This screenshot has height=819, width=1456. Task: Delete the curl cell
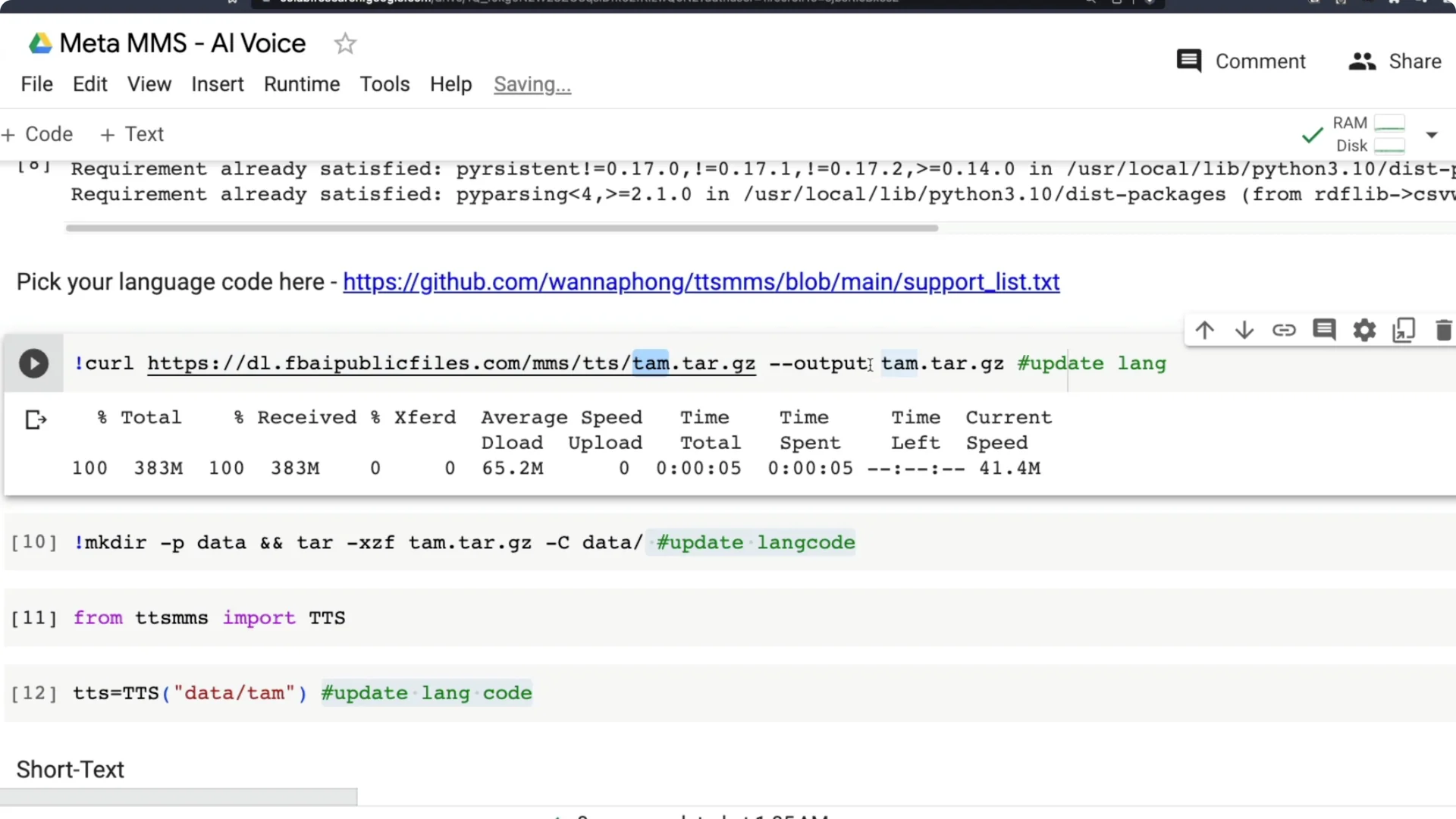(x=1443, y=330)
